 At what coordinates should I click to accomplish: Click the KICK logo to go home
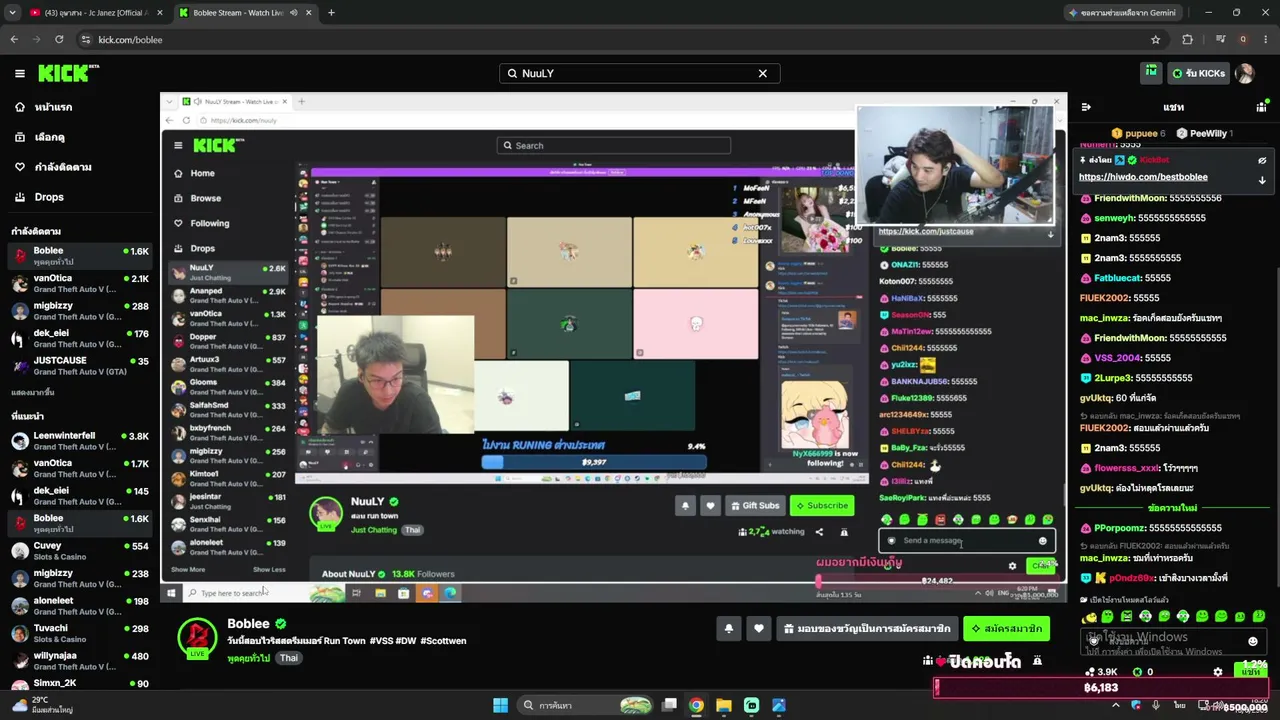point(68,73)
